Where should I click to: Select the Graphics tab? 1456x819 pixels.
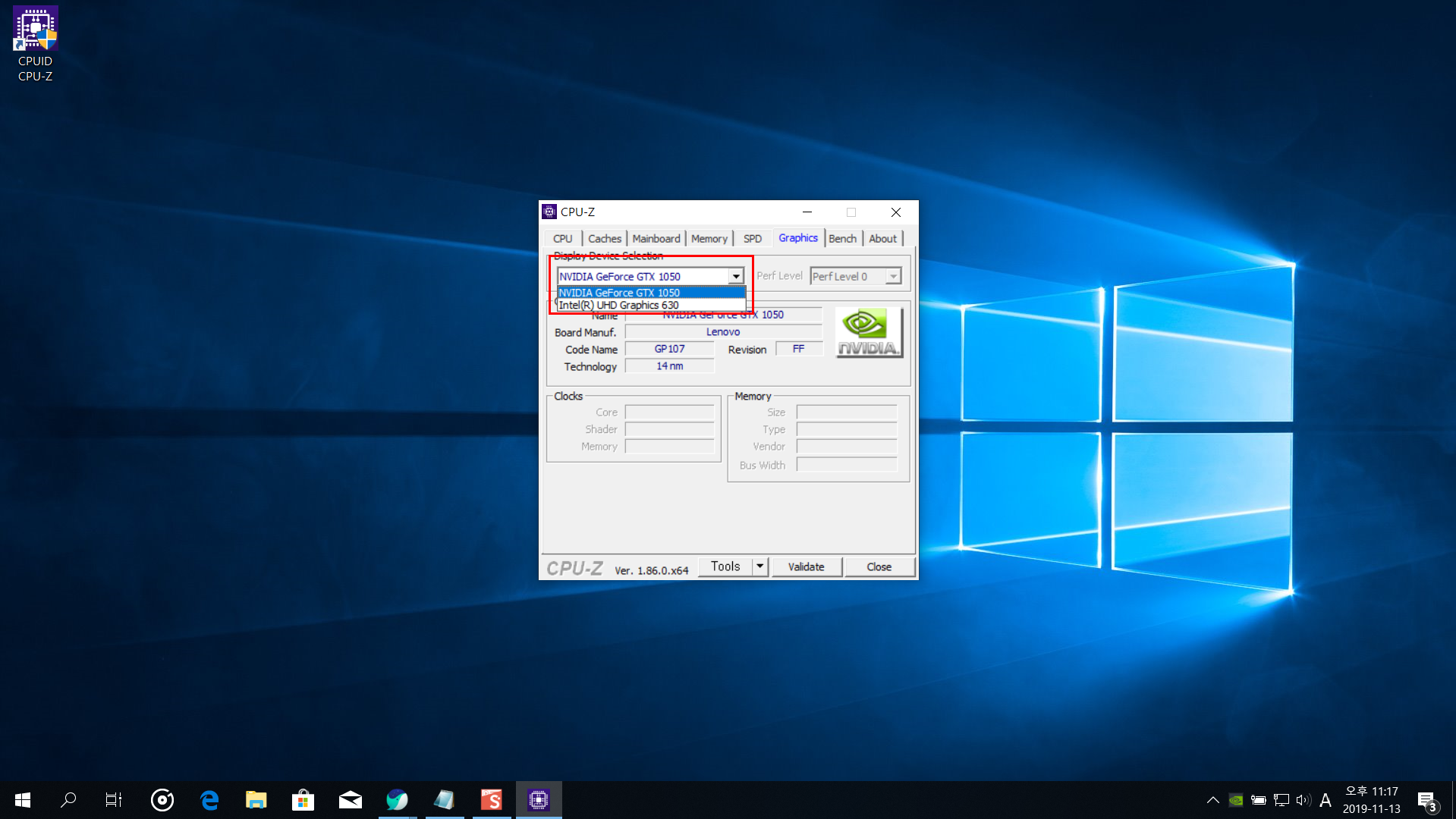tap(798, 237)
